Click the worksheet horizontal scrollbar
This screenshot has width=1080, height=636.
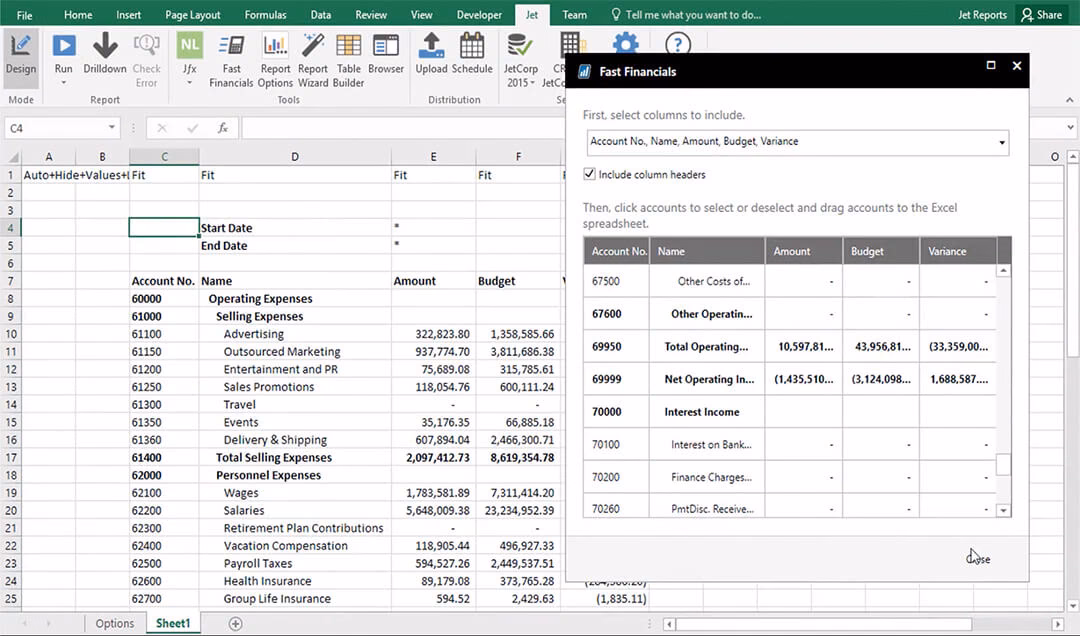click(x=824, y=624)
